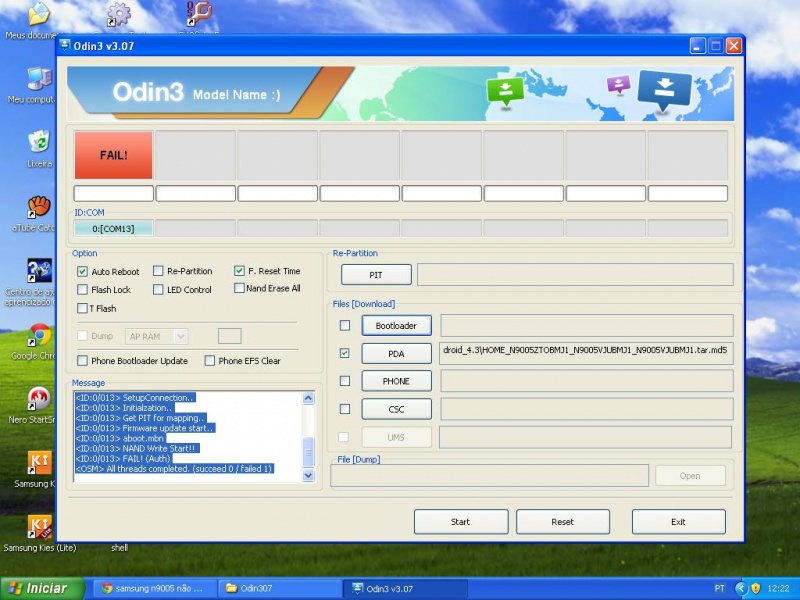Click "NAND Write Start!!" log line
This screenshot has height=600, width=800.
tap(135, 448)
